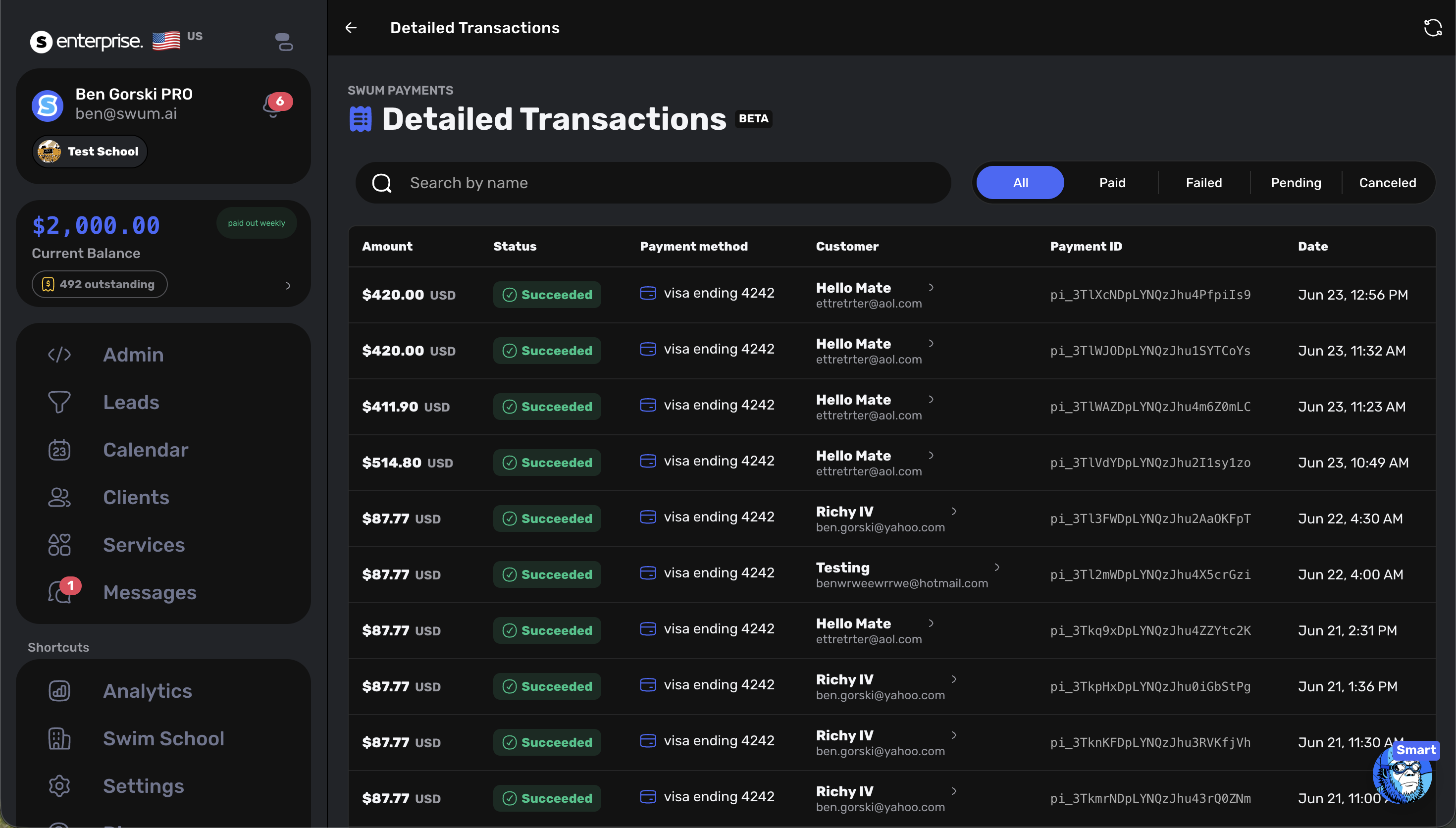Expand Hello Mate customer for 11:32 AM
Viewport: 1456px width, 828px height.
pos(931,343)
